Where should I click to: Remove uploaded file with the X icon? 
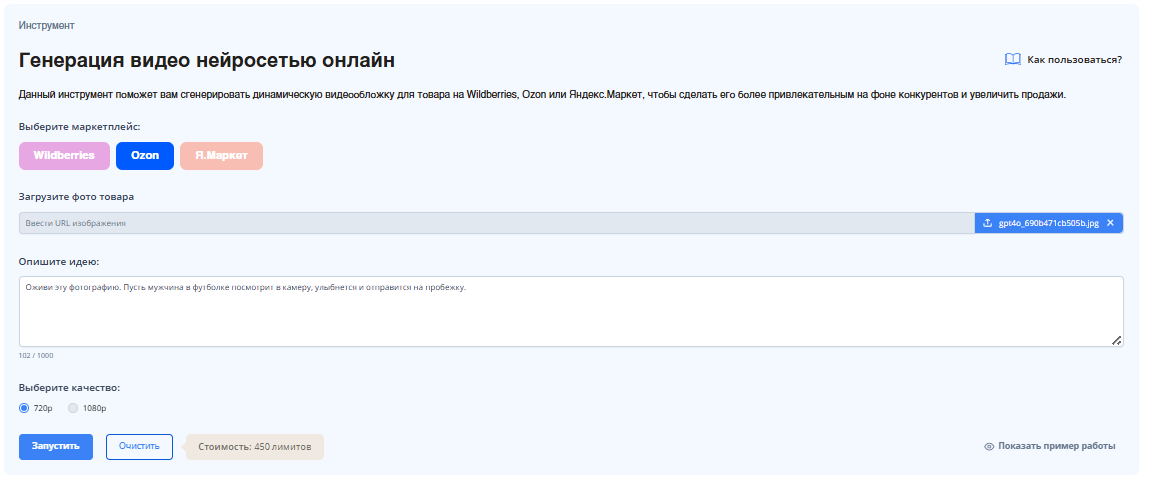pyautogui.click(x=1110, y=223)
